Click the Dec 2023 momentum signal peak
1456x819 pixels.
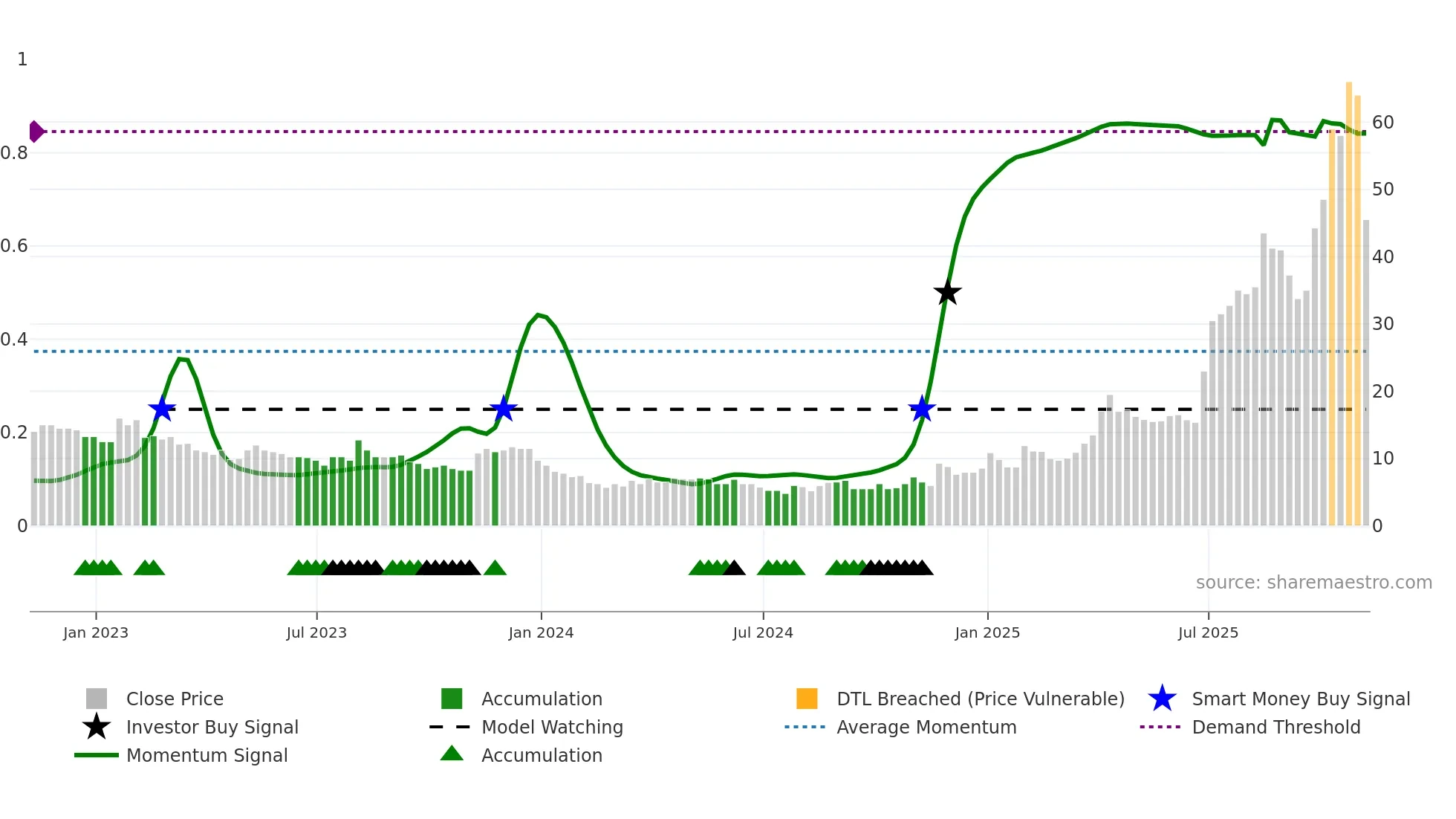coord(539,315)
